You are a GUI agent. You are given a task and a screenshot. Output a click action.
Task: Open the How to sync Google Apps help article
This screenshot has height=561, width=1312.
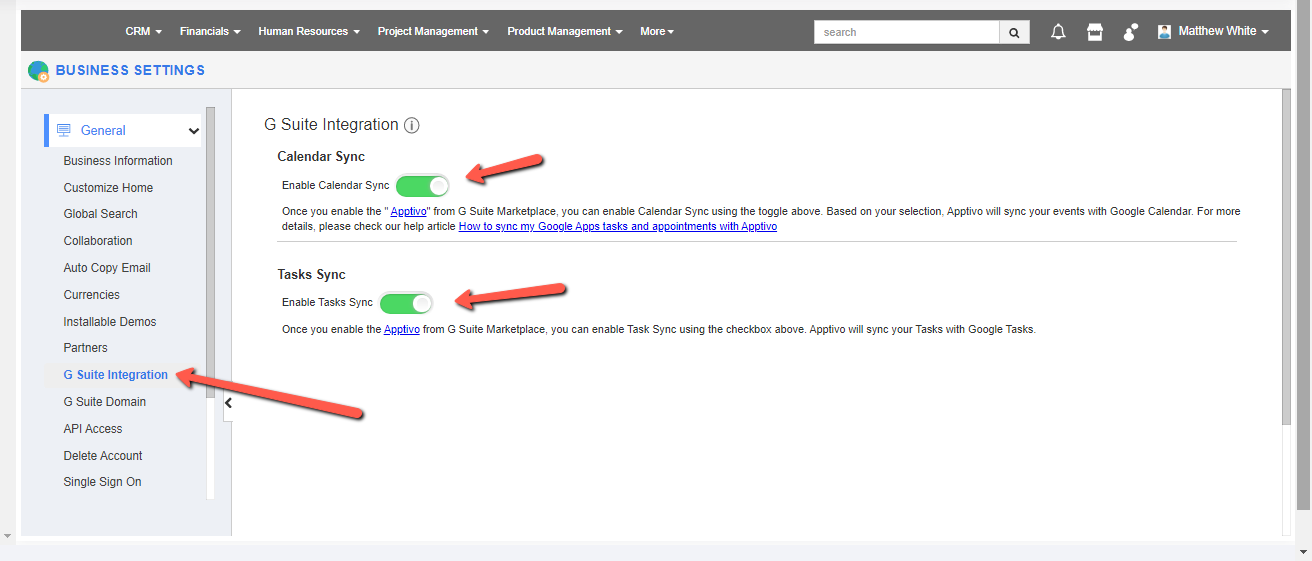[617, 227]
